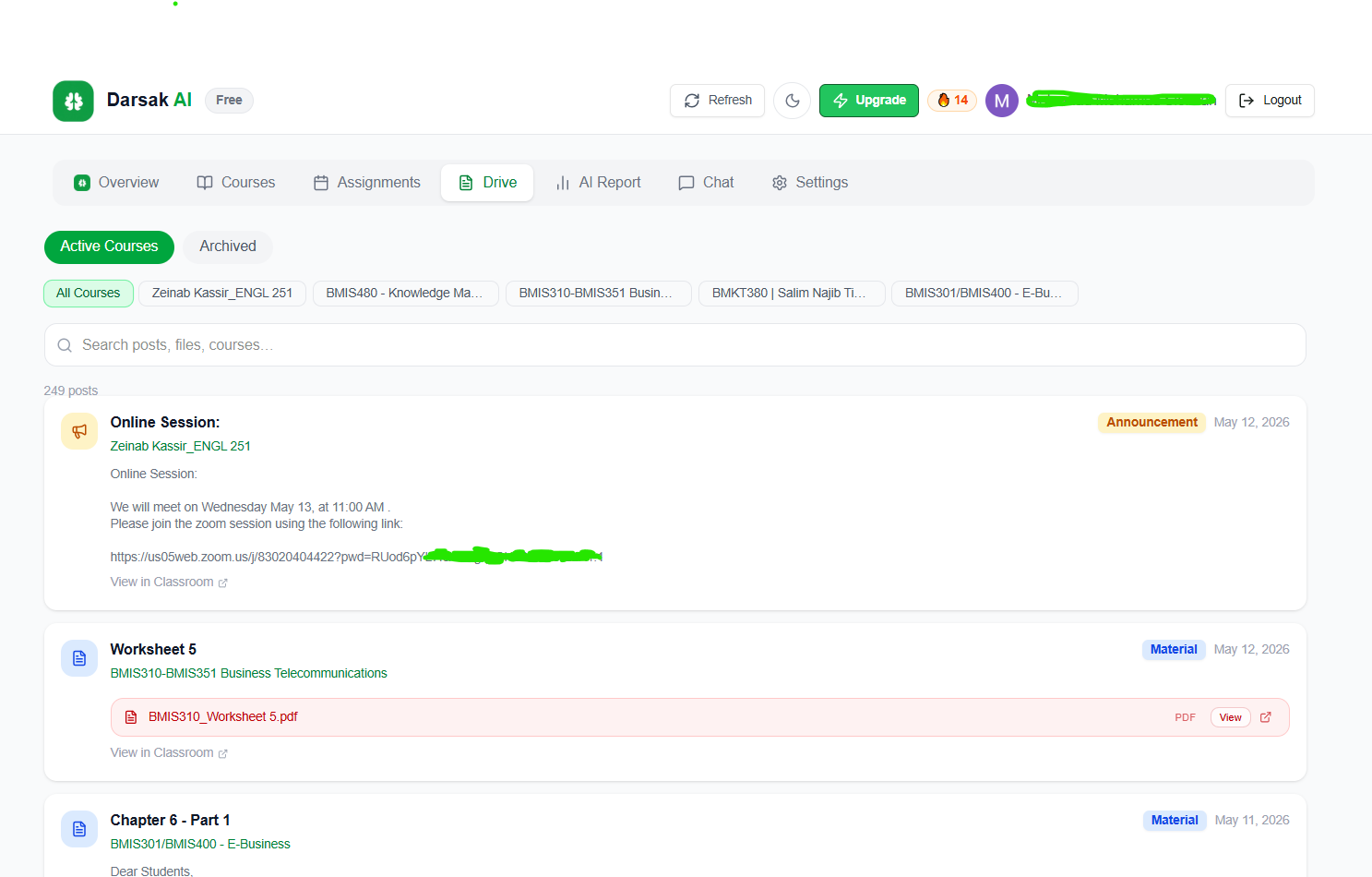
Task: Click the Darsak AI brand name
Action: [x=149, y=100]
